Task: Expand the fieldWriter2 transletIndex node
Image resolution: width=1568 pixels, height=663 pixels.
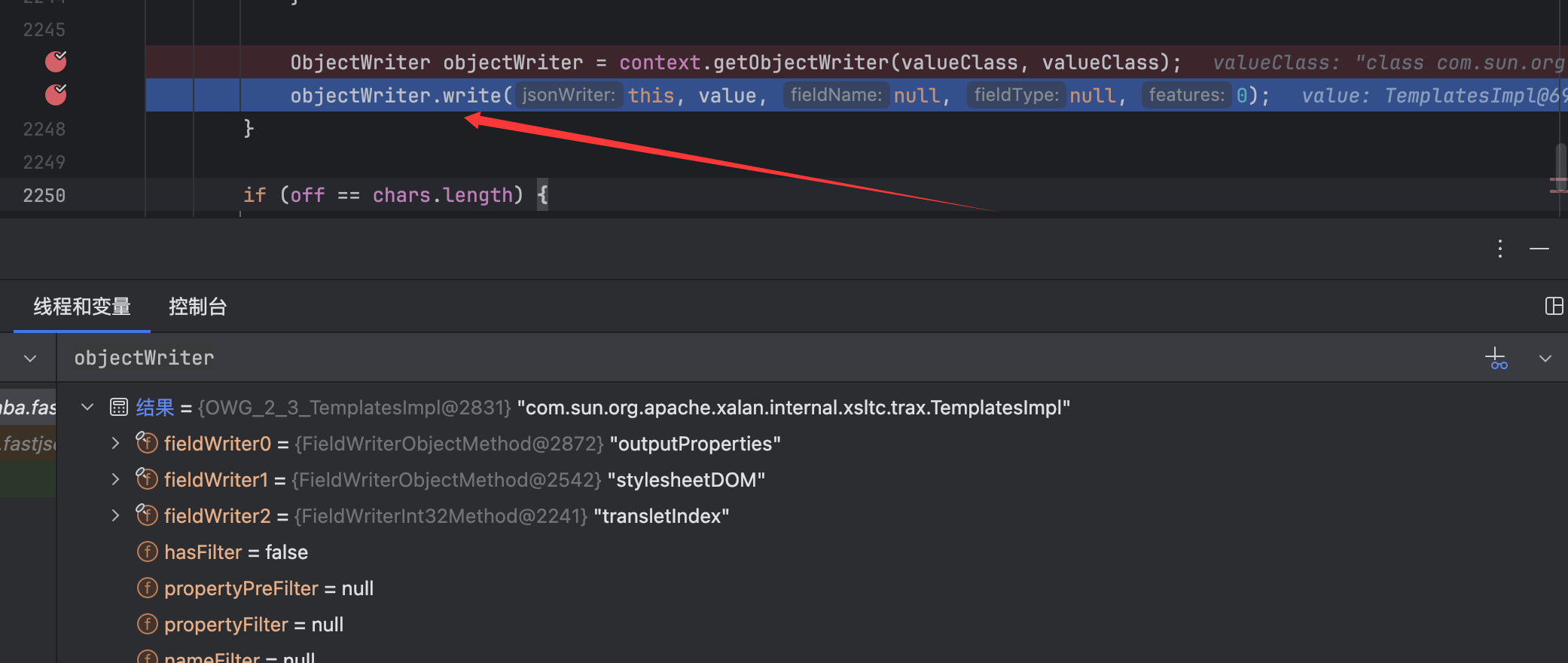Action: tap(115, 516)
